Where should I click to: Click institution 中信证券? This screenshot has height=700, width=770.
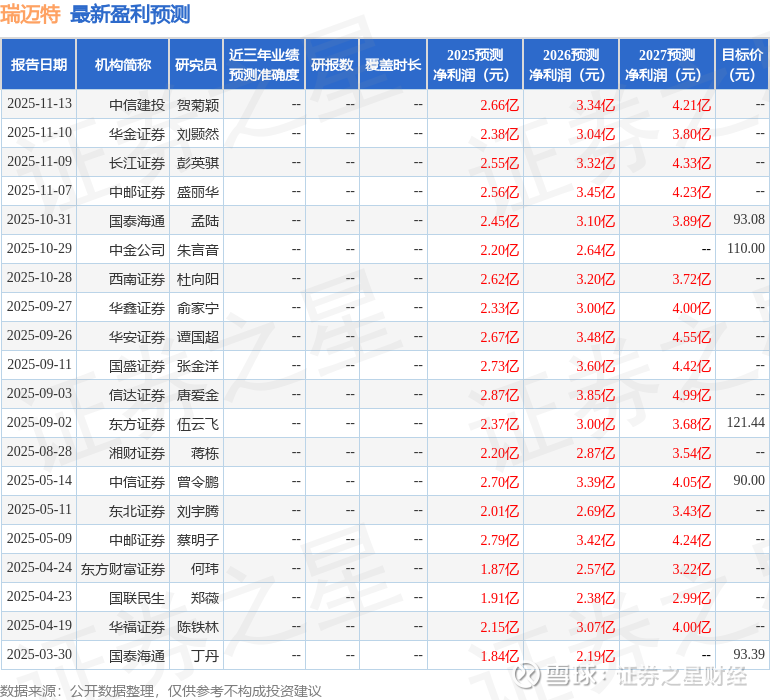[137, 482]
